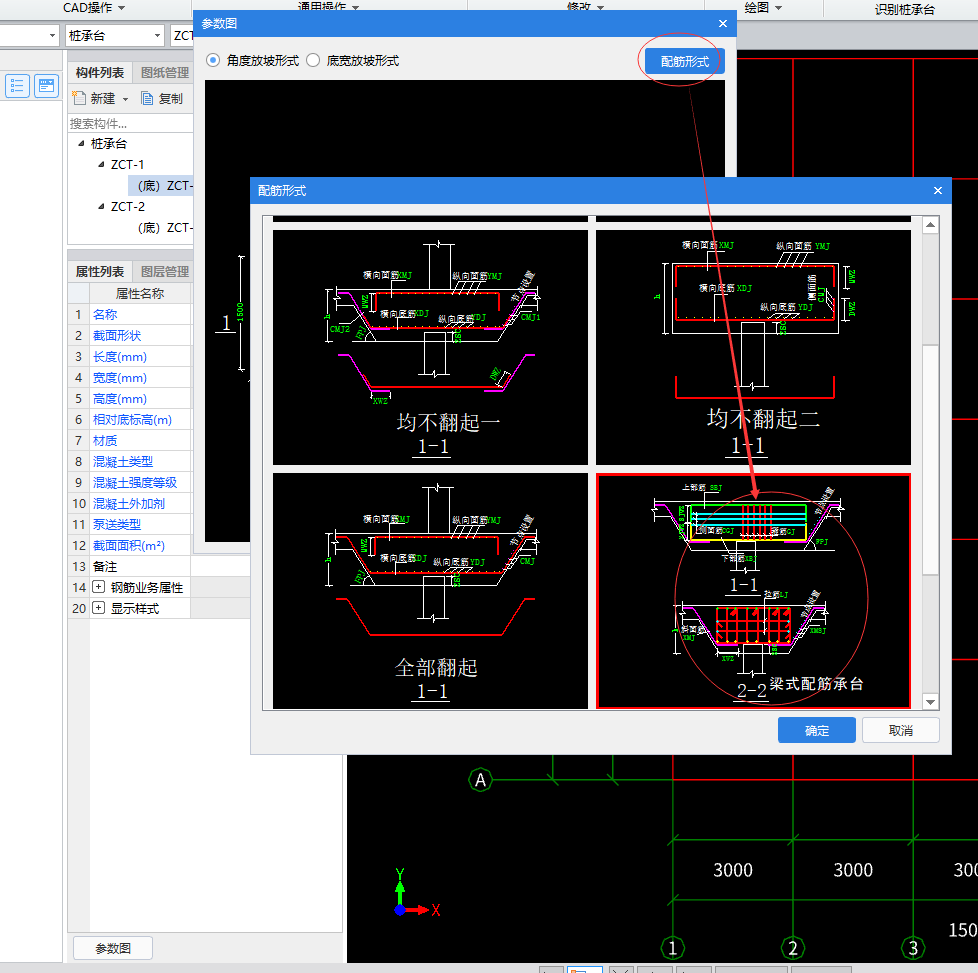The height and width of the screenshot is (973, 978).
Task: Open 参数图 button at panel bottom
Action: pos(113,948)
